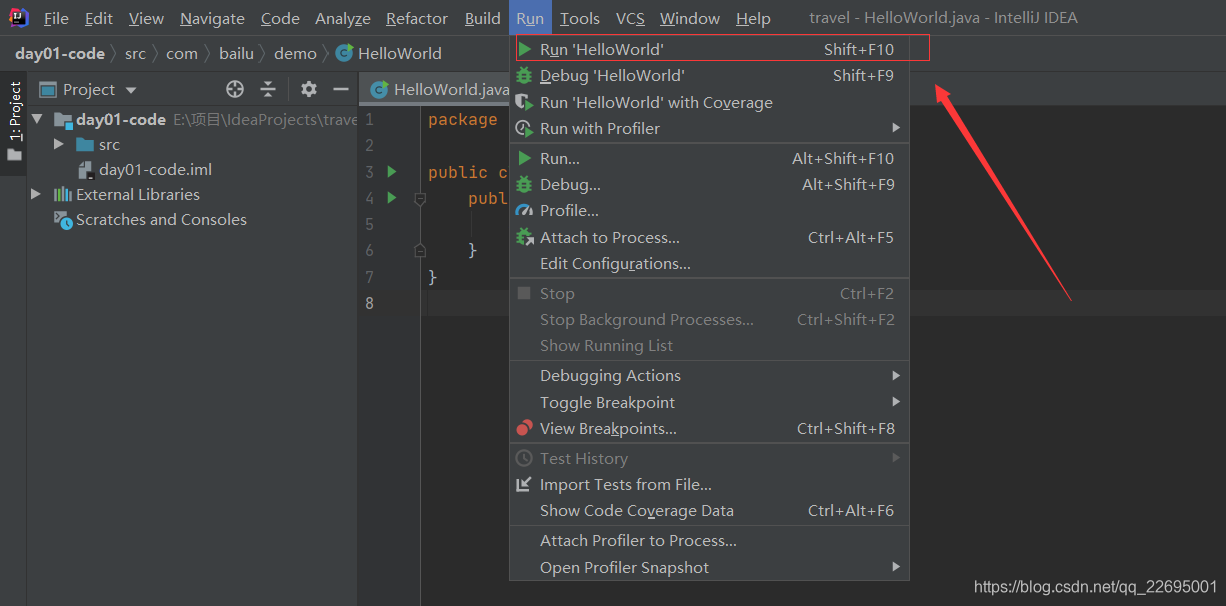Open the Tools menu

coord(580,18)
